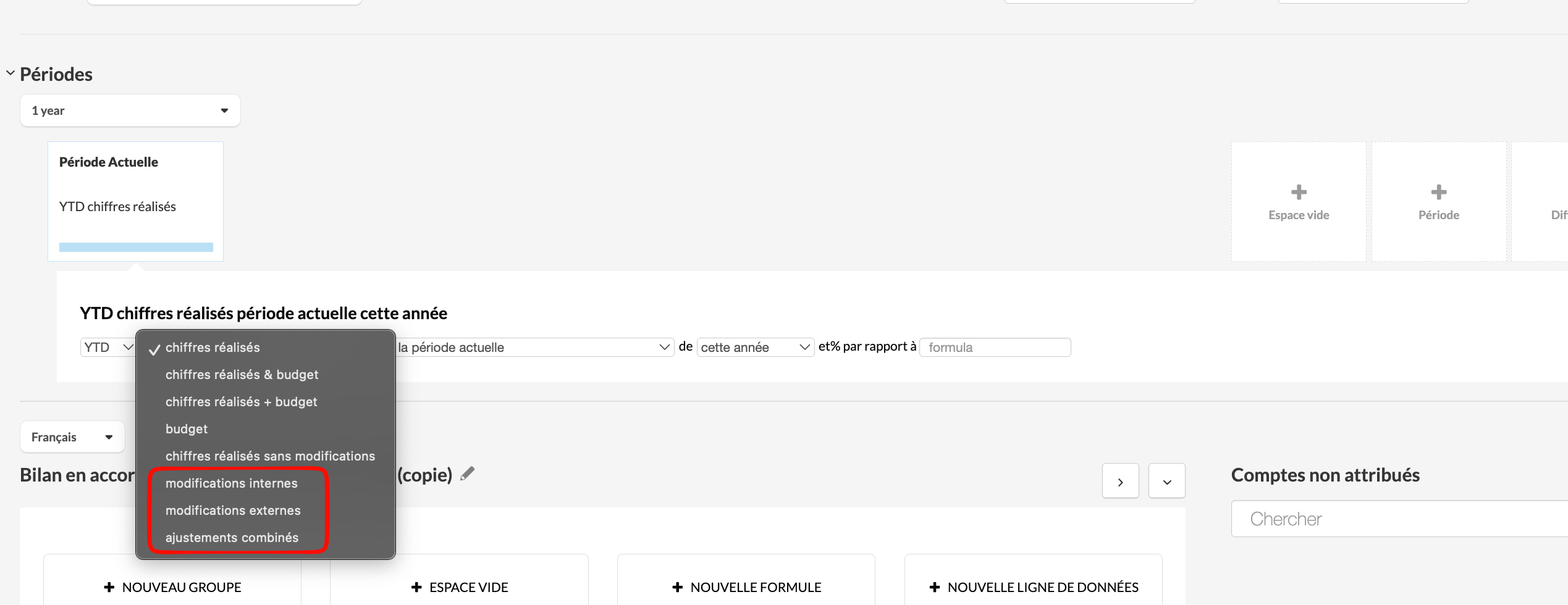Image resolution: width=1568 pixels, height=605 pixels.
Task: Add a NOUVELLE FORMULE
Action: (x=746, y=586)
